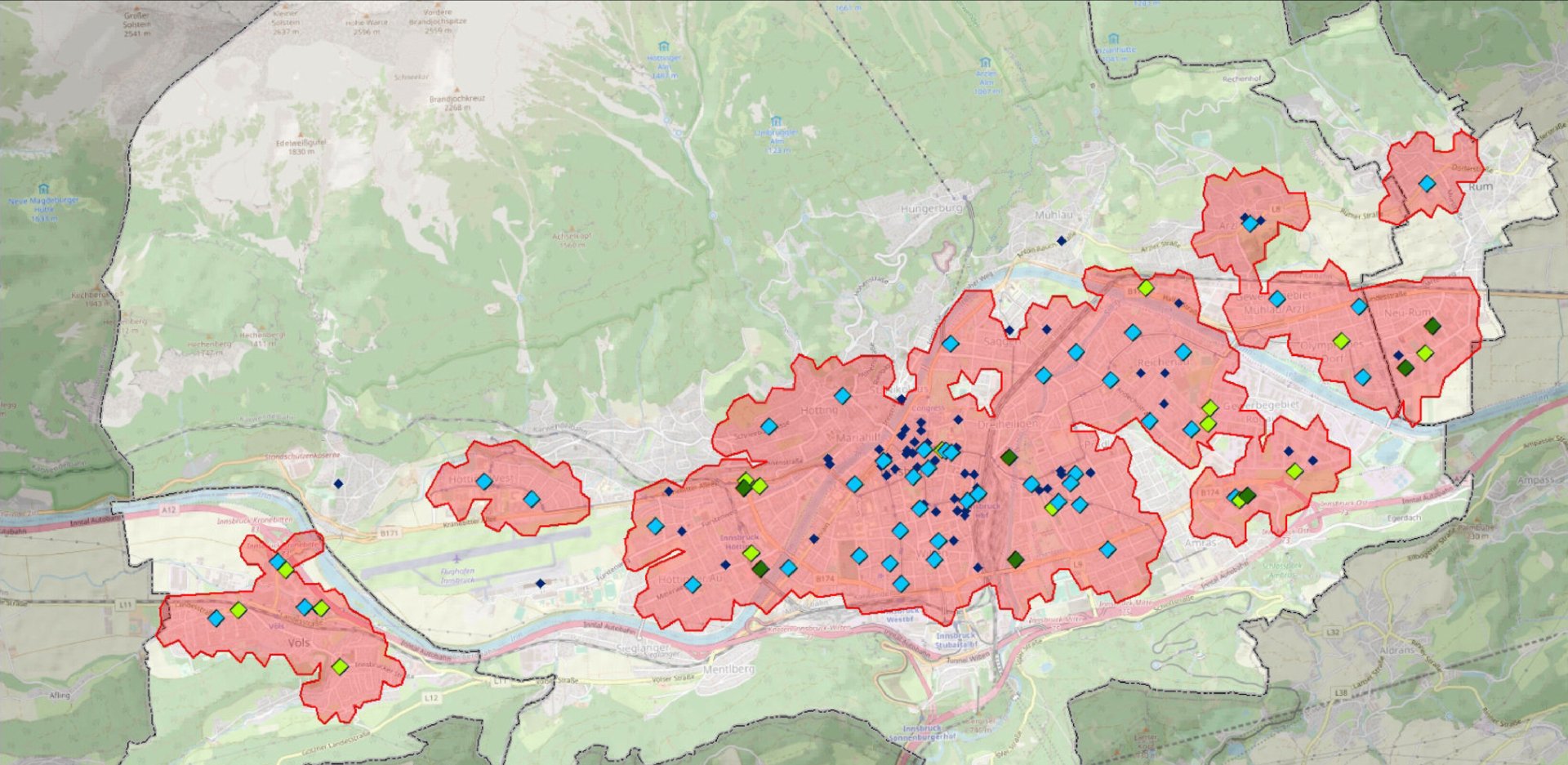Click the isolated dark blue marker north of Kranebitten
Image resolution: width=1568 pixels, height=765 pixels.
click(339, 484)
